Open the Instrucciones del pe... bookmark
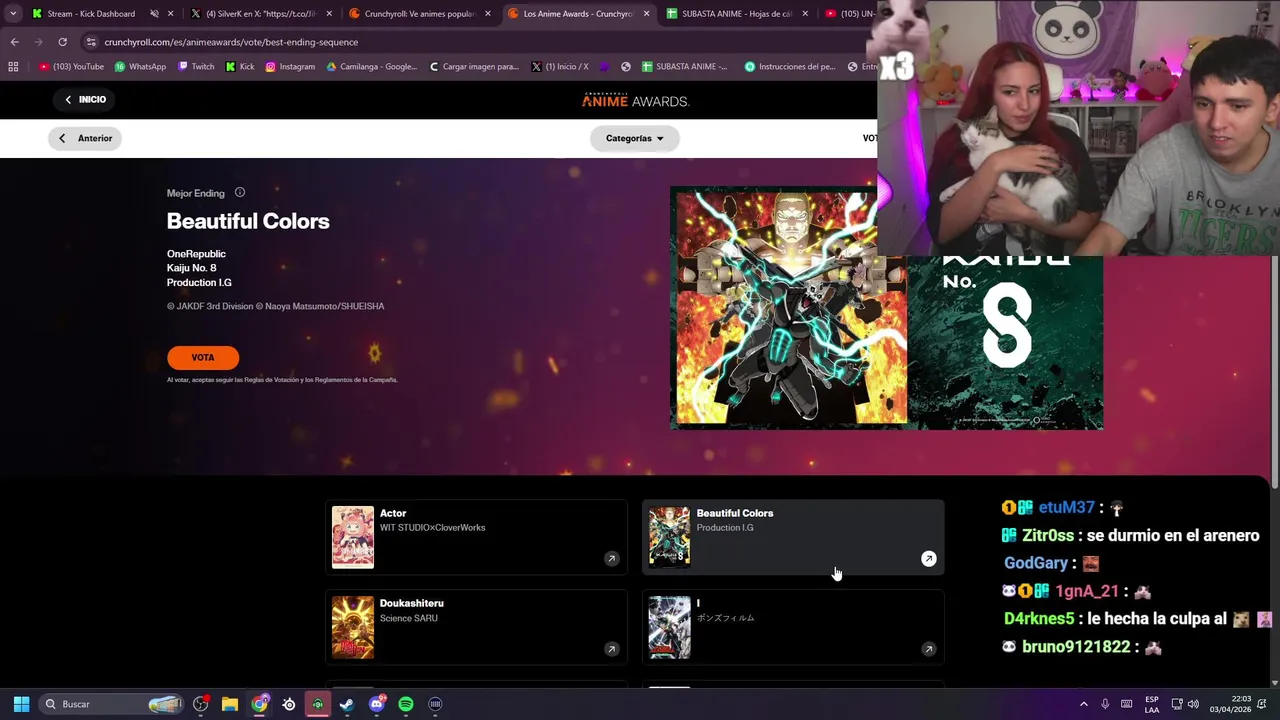 tap(790, 67)
